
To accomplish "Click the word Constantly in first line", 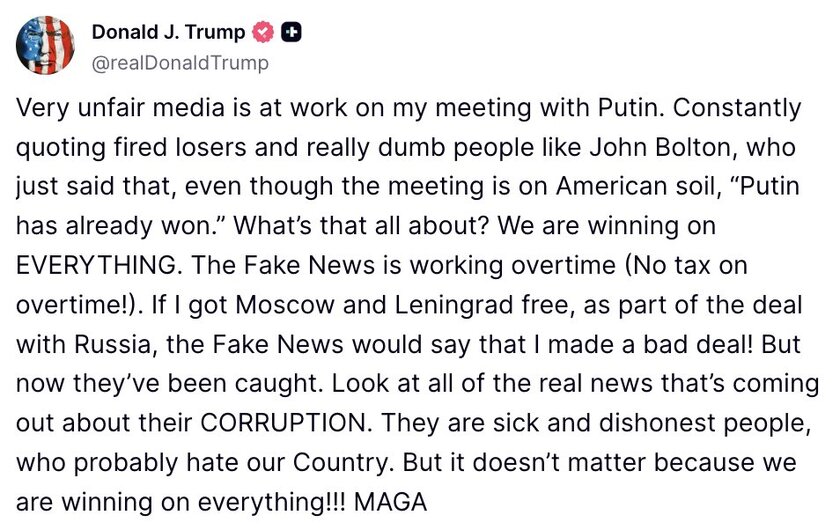I will (737, 109).
